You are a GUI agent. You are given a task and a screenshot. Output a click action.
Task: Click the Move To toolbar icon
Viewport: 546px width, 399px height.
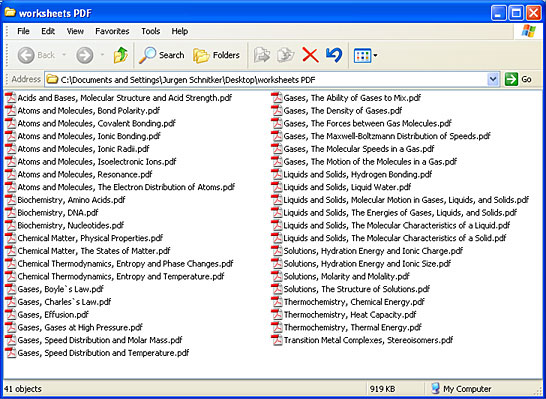(262, 55)
